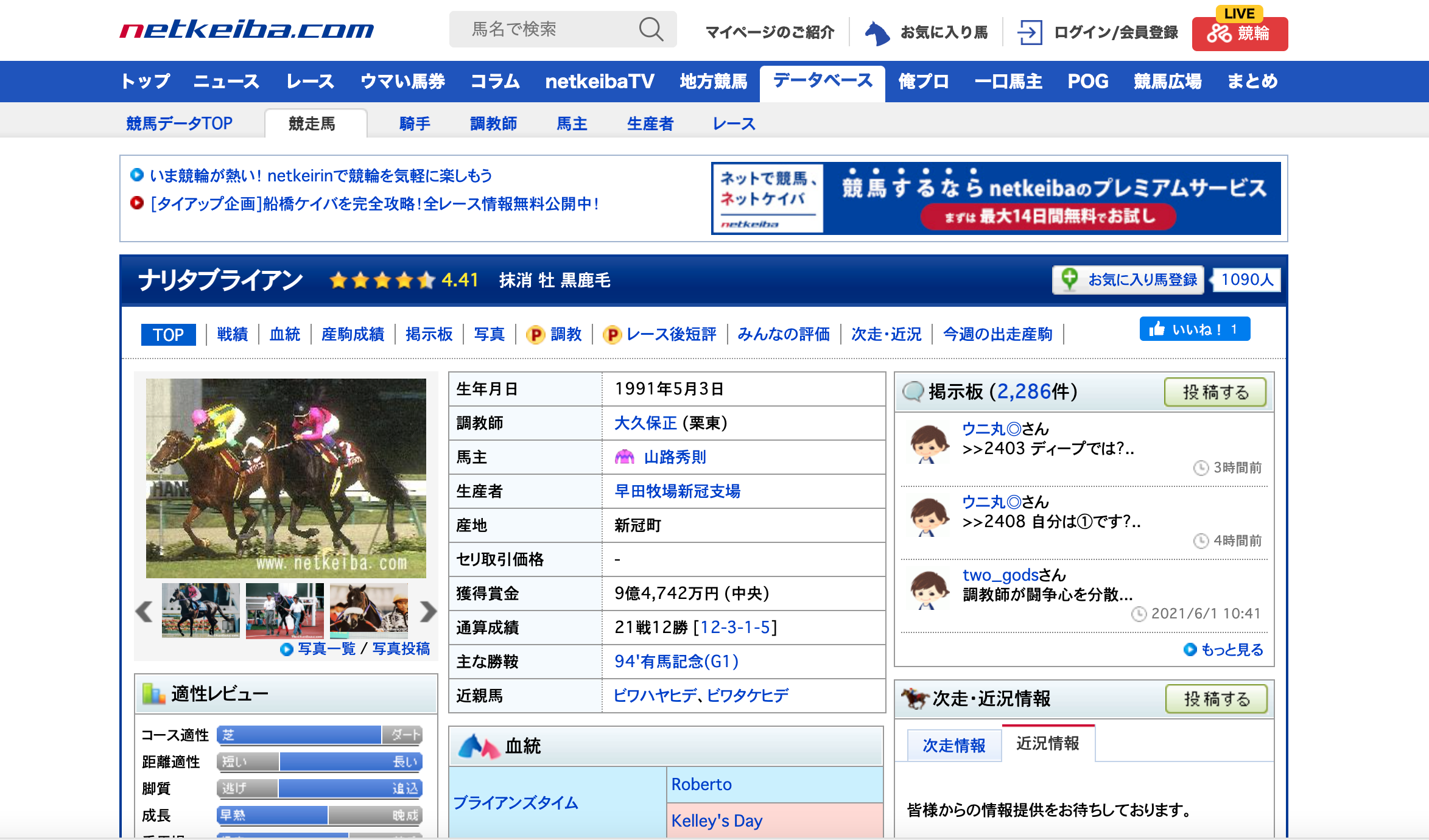Image resolution: width=1429 pixels, height=840 pixels.
Task: Click the login arrow icon
Action: tap(1030, 32)
